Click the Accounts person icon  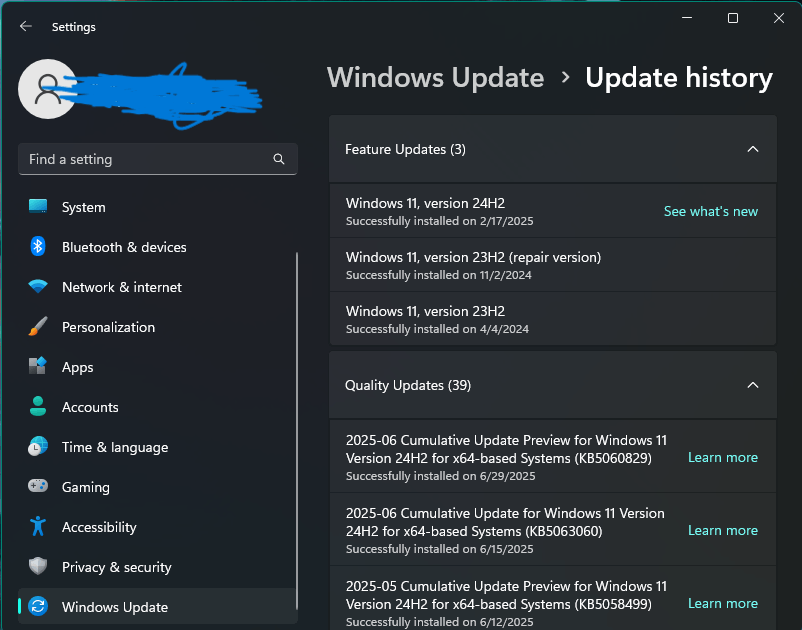tap(38, 406)
